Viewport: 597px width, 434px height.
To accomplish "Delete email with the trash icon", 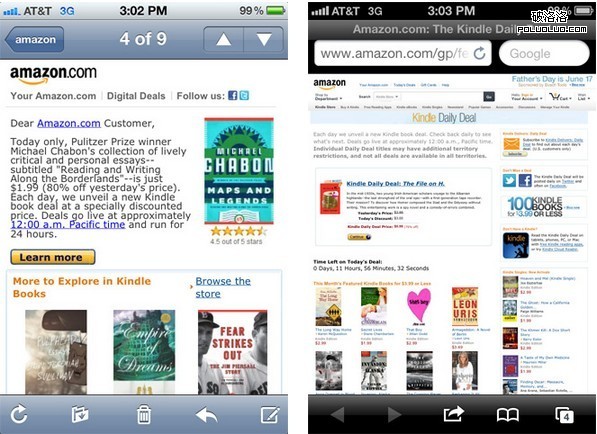I will [144, 414].
